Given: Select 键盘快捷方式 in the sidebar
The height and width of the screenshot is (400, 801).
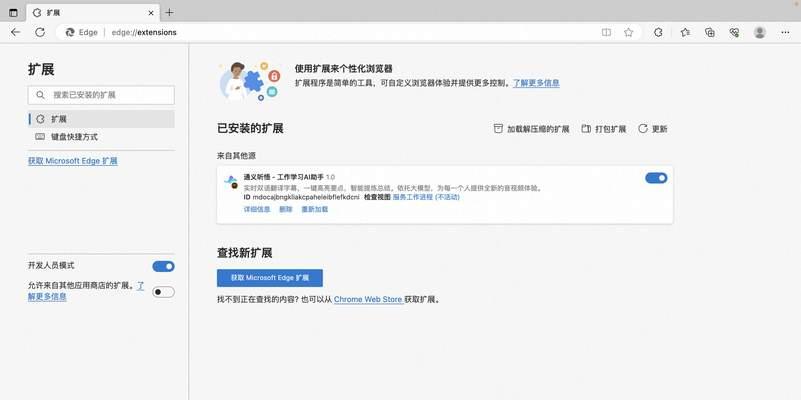Looking at the screenshot, I should [101, 137].
